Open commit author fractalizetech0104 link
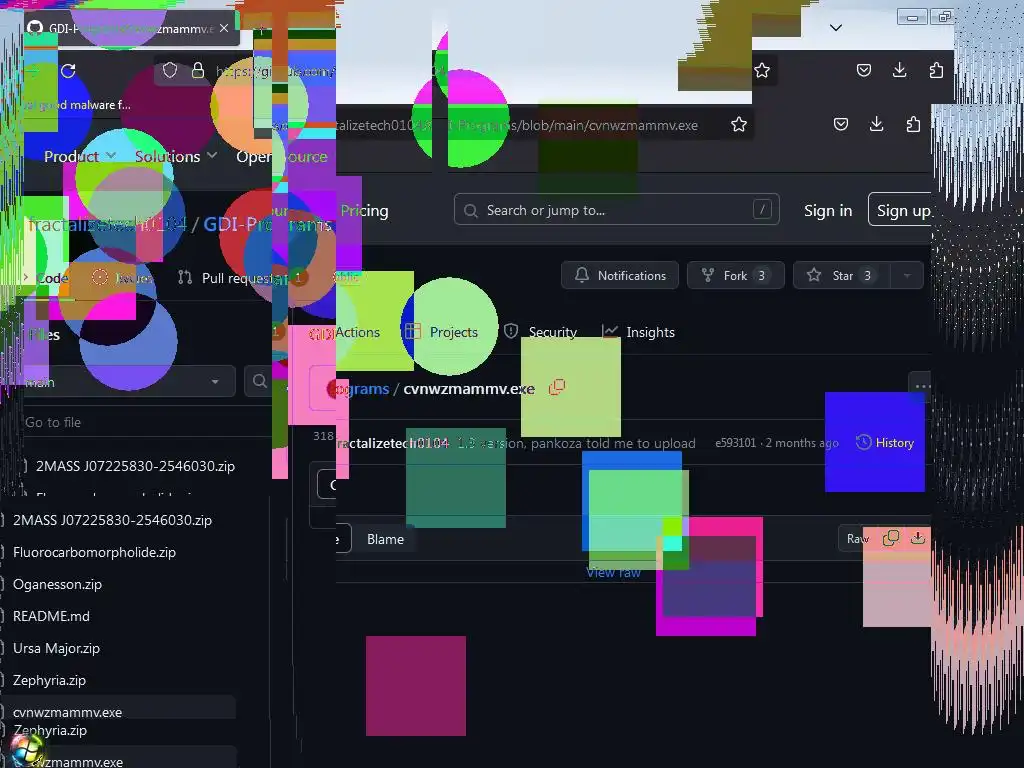 pyautogui.click(x=393, y=443)
